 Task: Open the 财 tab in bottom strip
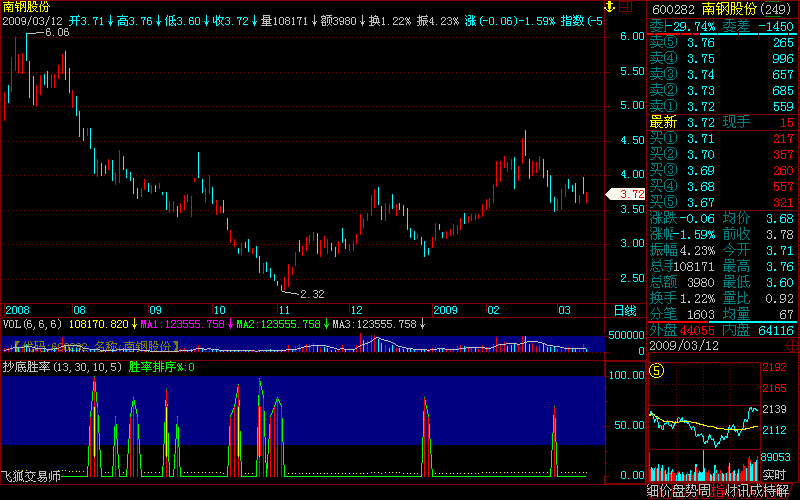point(731,492)
